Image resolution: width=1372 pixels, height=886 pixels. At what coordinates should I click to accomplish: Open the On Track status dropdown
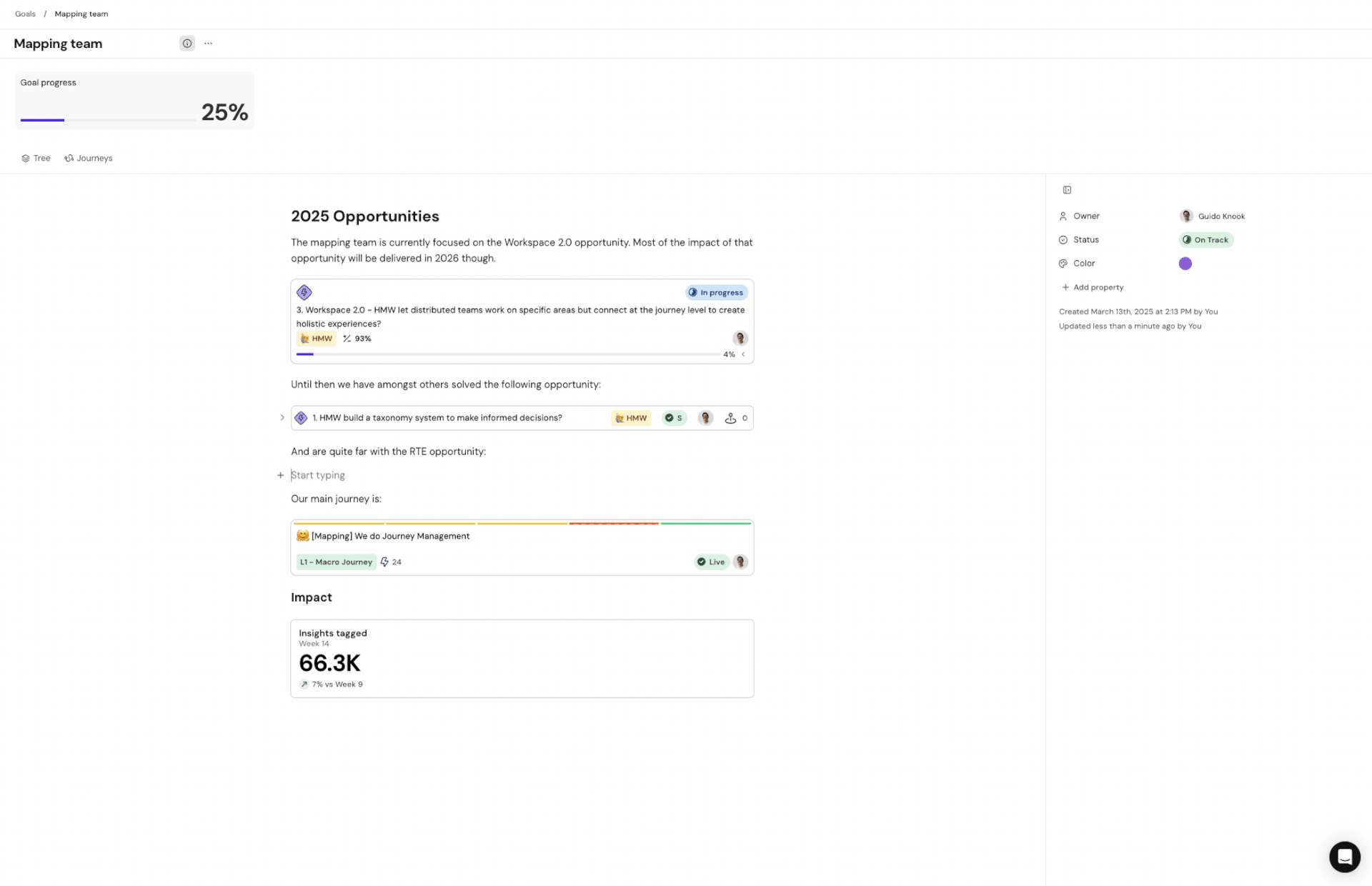click(1206, 240)
